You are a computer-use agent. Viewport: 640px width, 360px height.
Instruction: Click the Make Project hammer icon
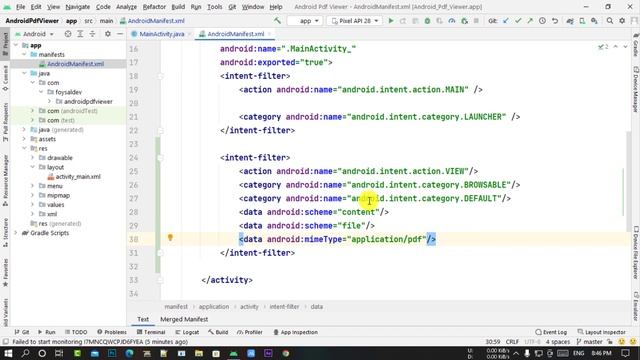pyautogui.click(x=278, y=21)
